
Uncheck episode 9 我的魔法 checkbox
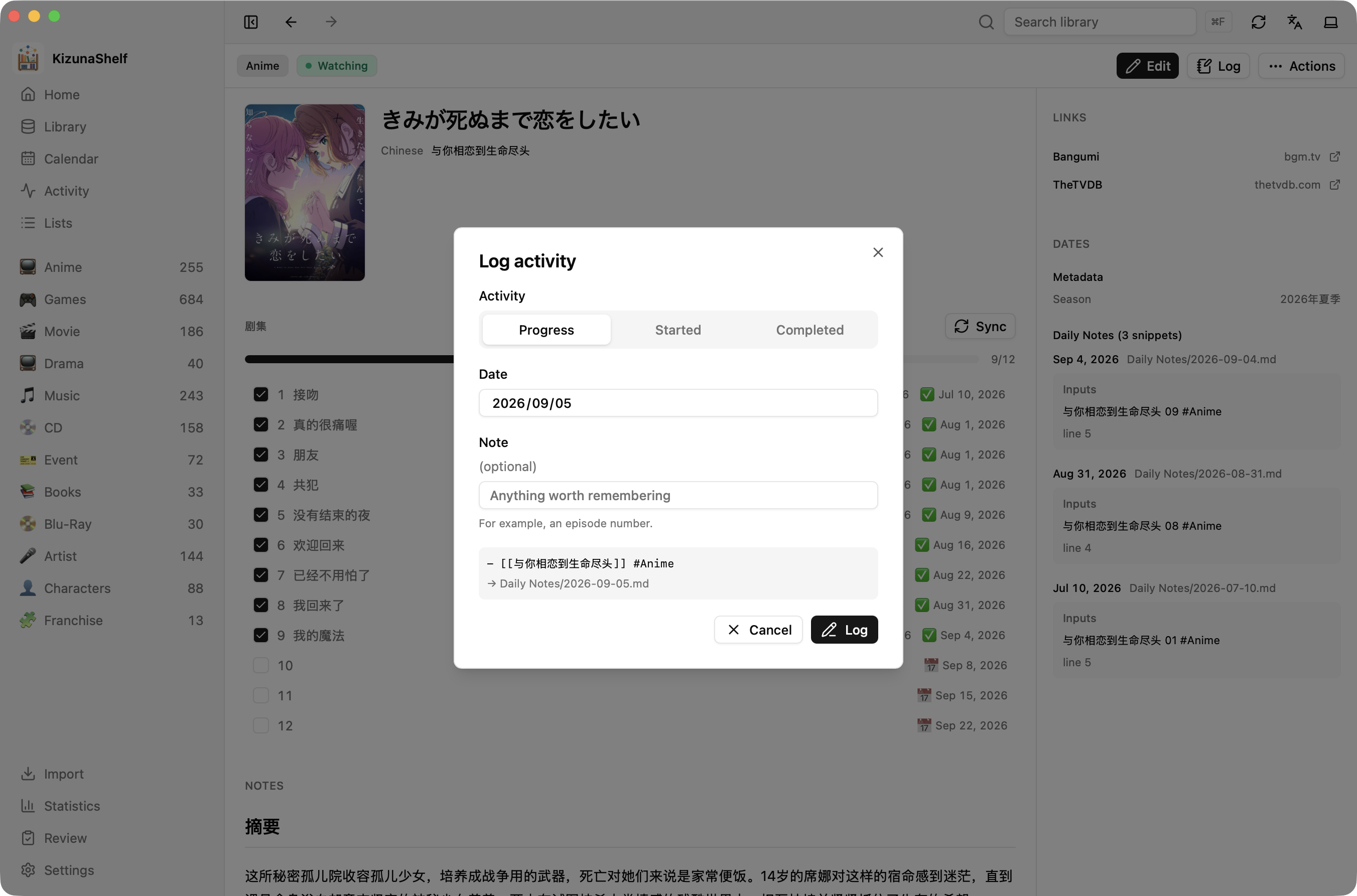click(260, 635)
